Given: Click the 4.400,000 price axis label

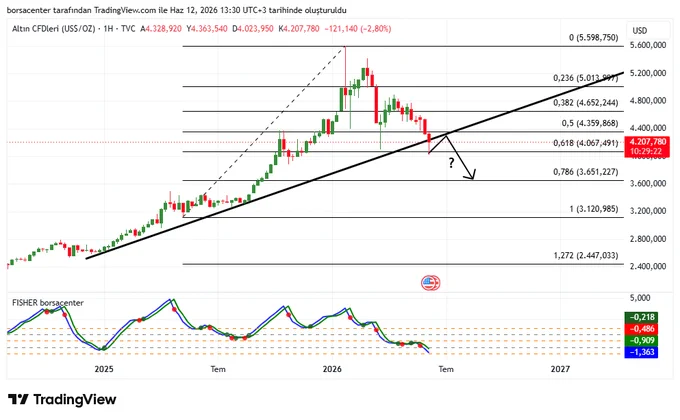Looking at the screenshot, I should [x=648, y=128].
